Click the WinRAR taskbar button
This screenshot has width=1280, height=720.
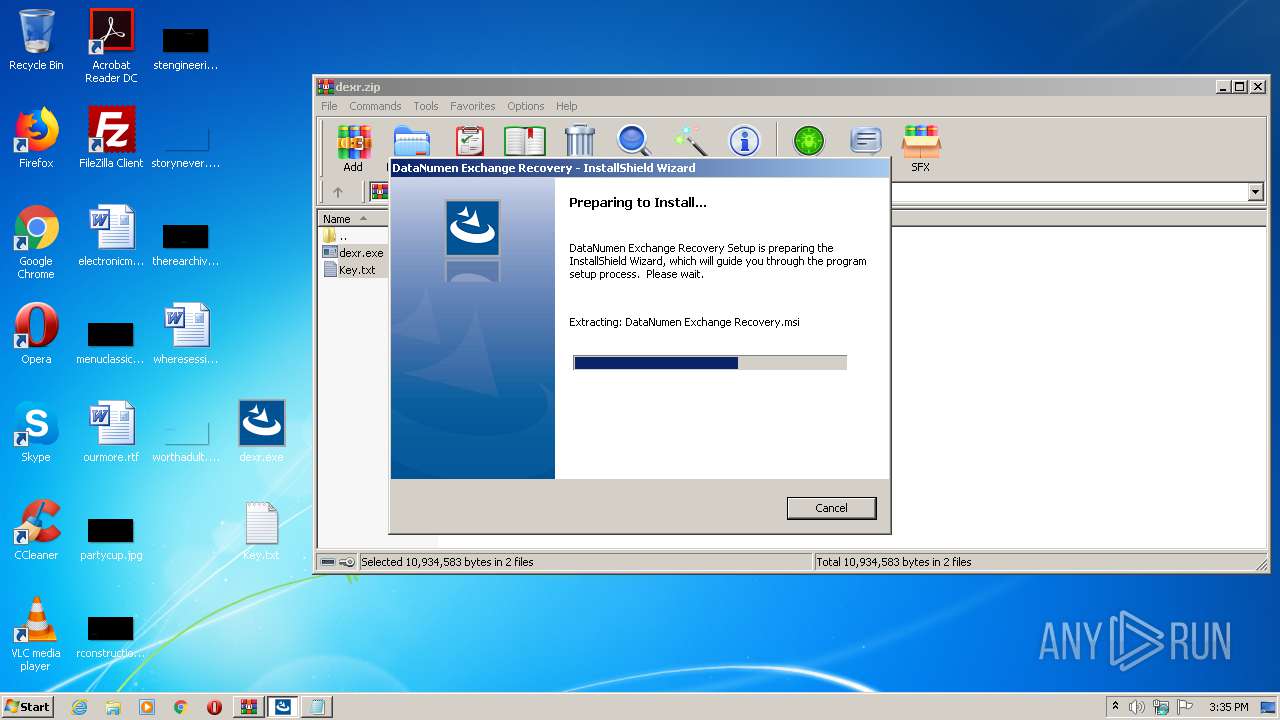click(x=249, y=707)
